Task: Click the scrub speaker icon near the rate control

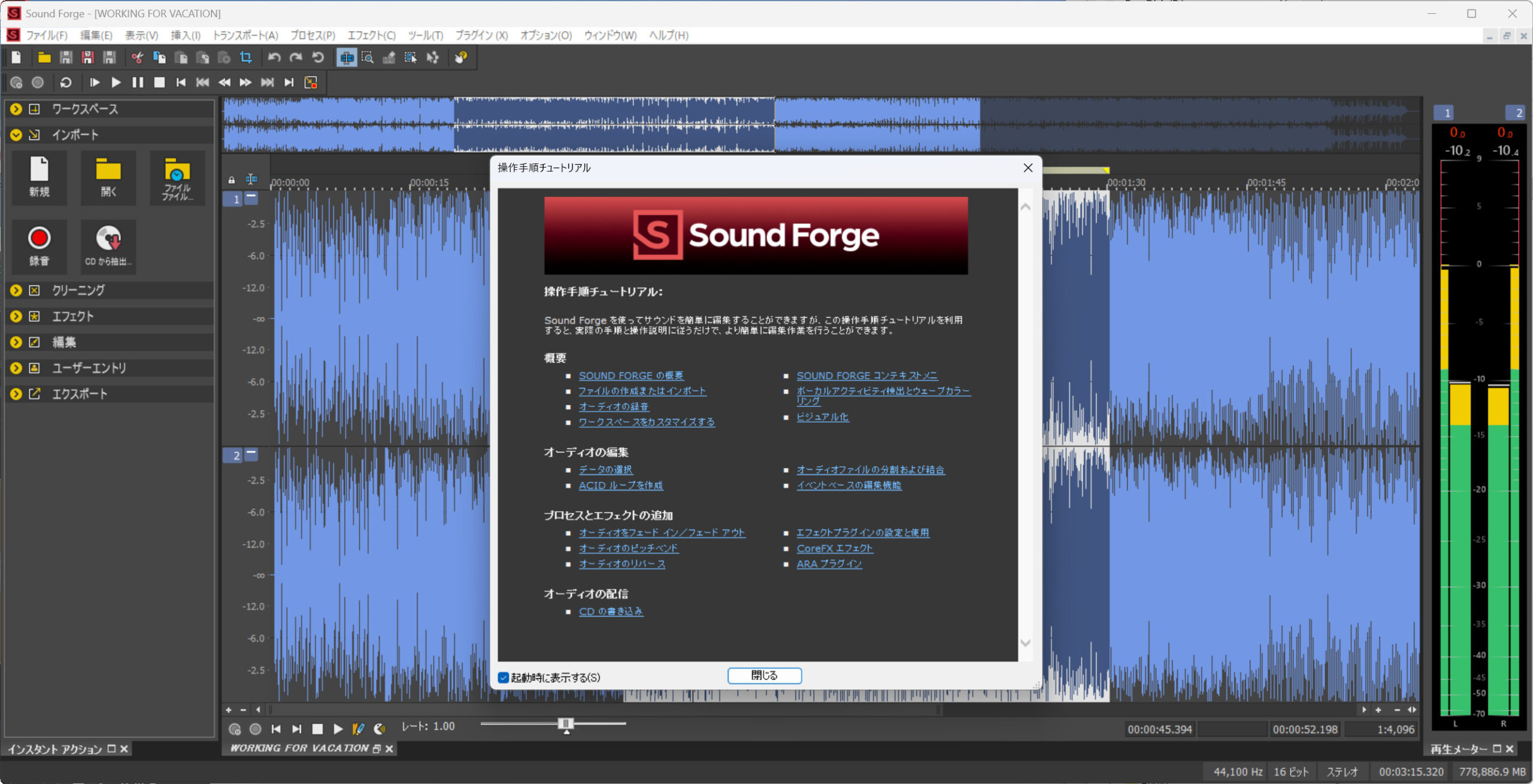Action: click(380, 728)
